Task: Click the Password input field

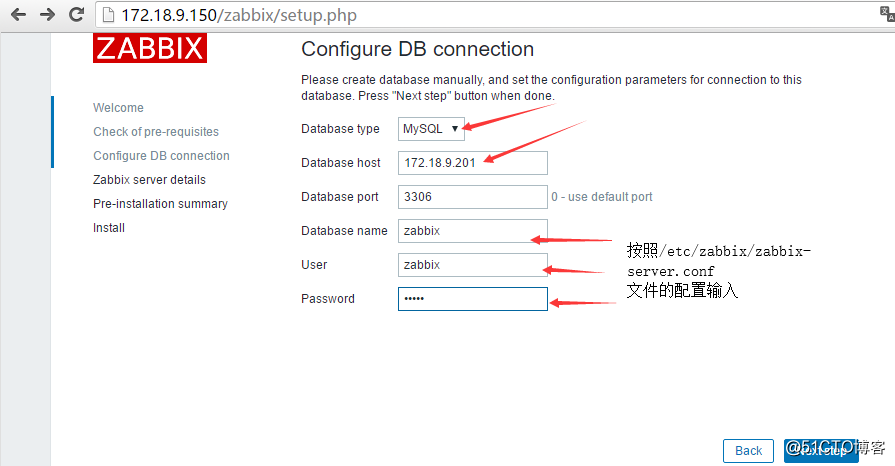Action: (x=473, y=299)
